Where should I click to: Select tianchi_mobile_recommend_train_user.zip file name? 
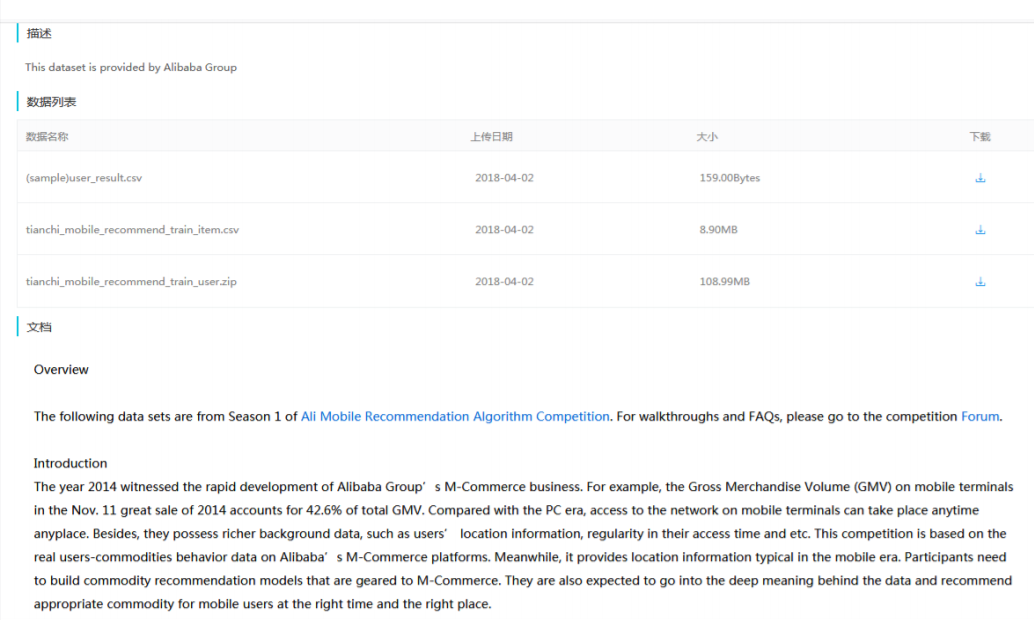click(x=131, y=282)
